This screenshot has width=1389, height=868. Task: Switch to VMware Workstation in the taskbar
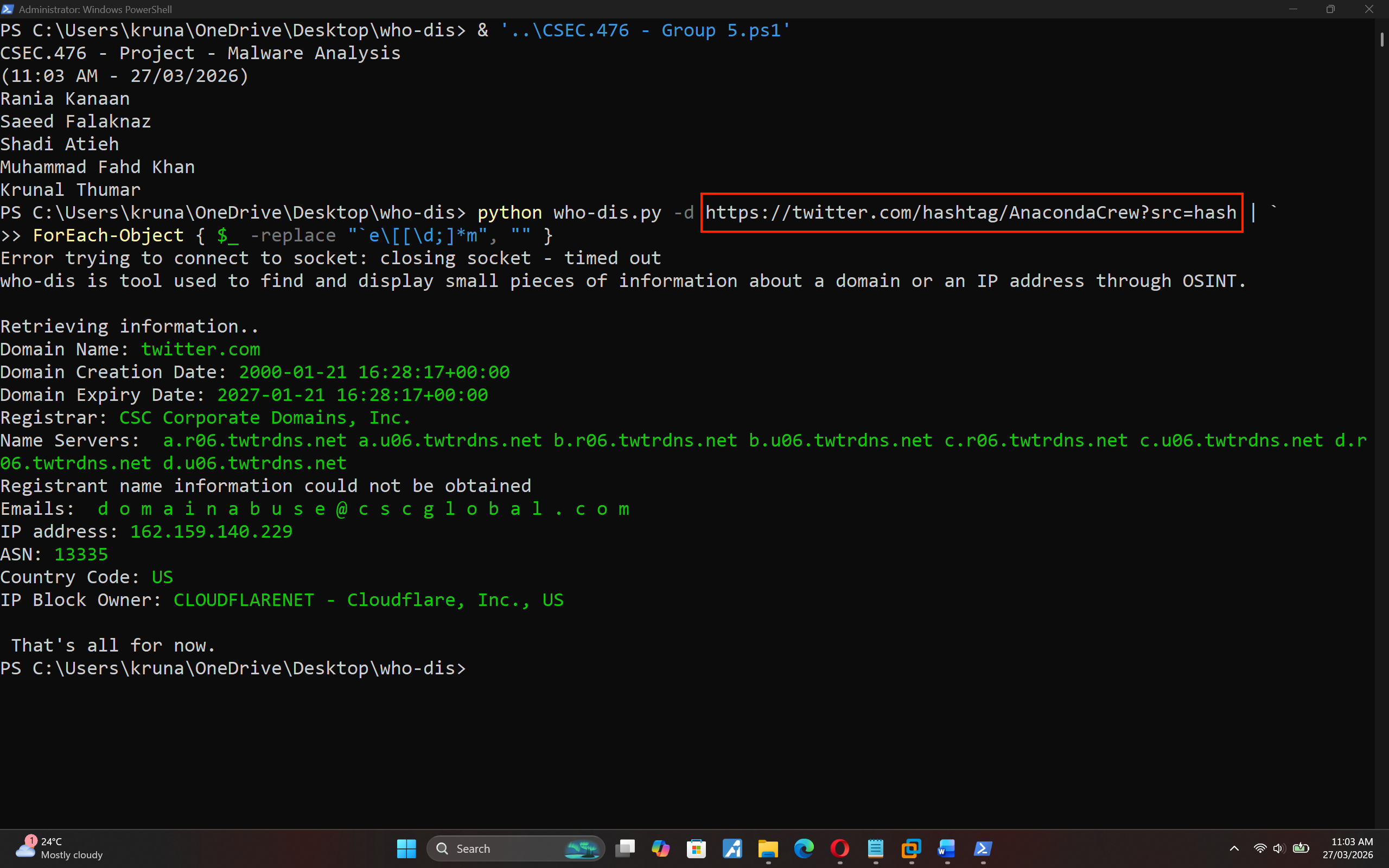(912, 848)
